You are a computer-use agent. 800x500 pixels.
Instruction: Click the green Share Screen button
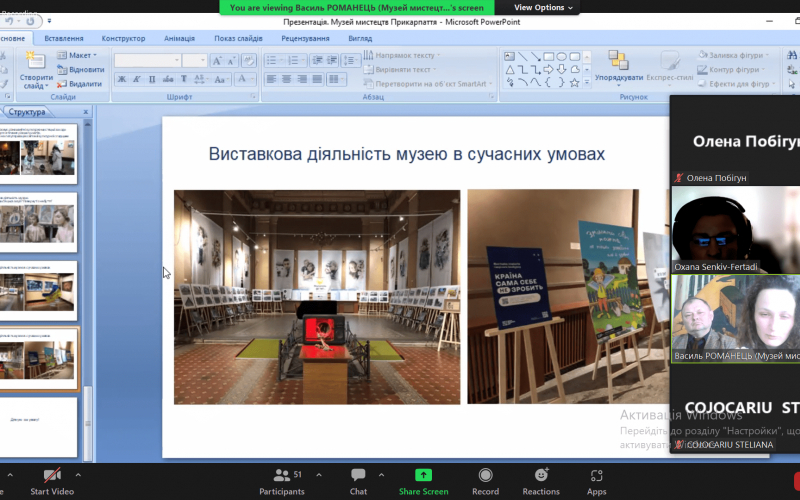pyautogui.click(x=423, y=482)
